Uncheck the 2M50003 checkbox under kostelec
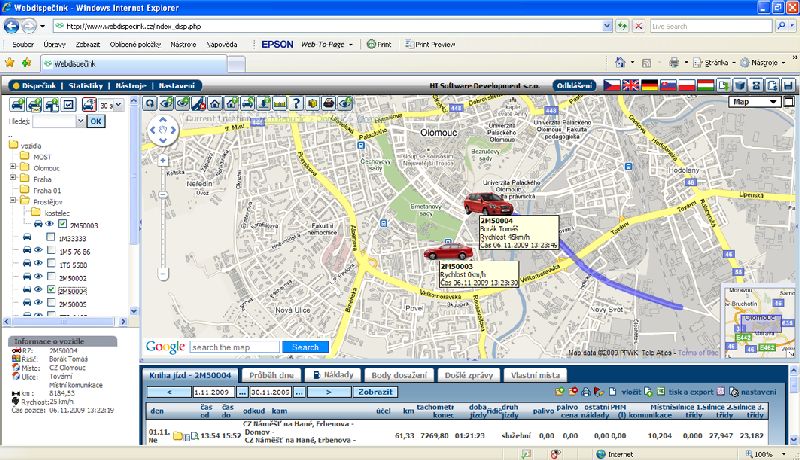 [x=62, y=224]
